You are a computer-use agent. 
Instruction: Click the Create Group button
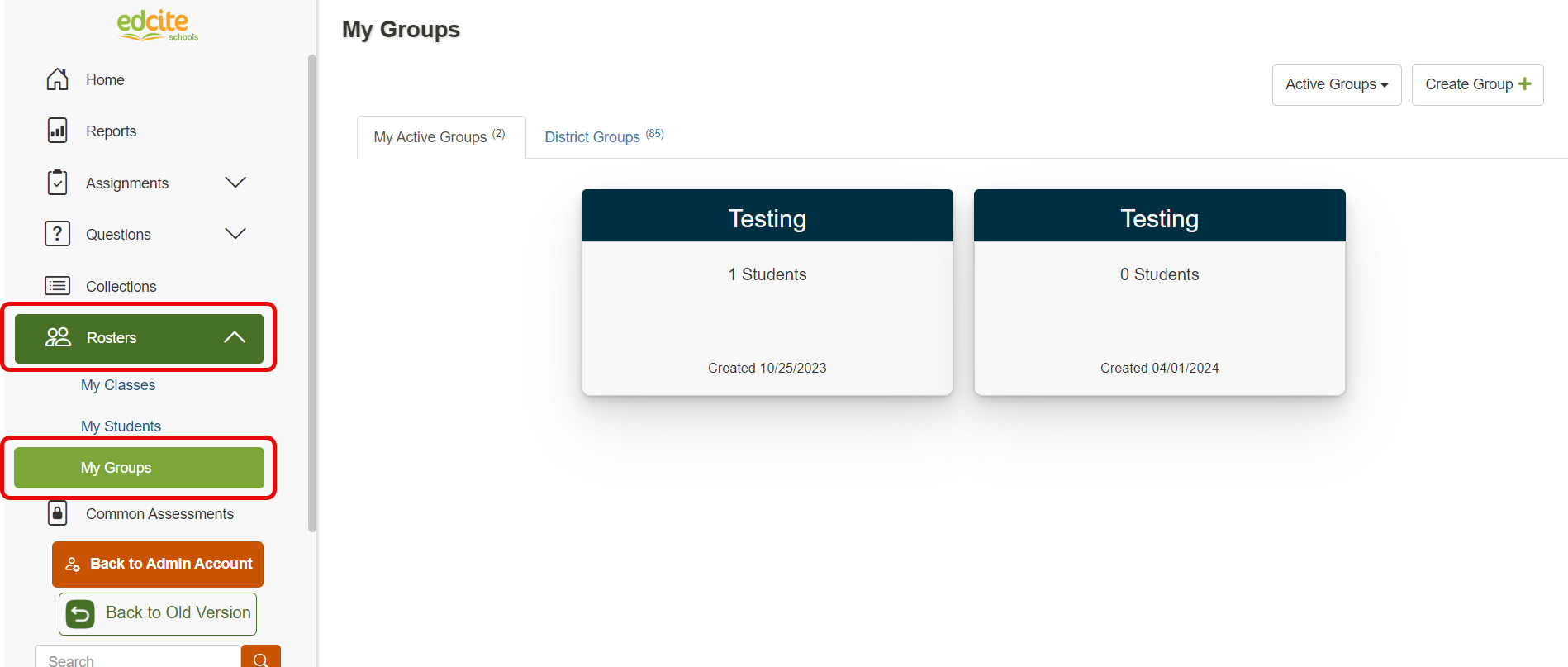click(x=1477, y=85)
